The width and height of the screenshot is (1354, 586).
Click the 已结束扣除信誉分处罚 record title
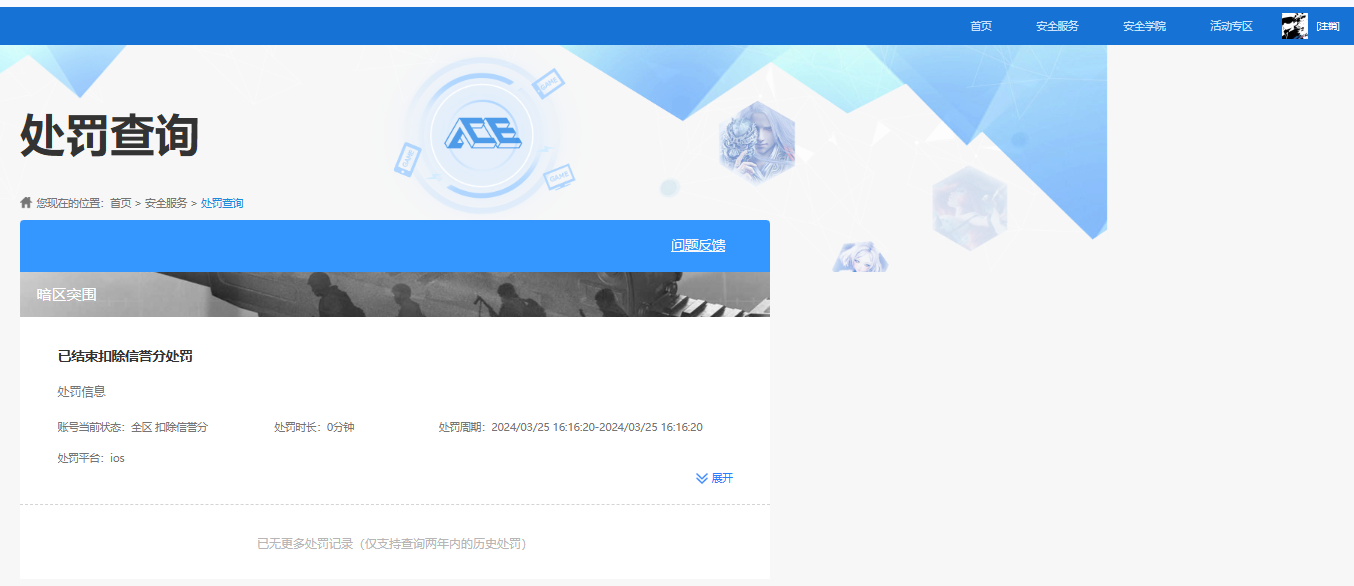point(125,356)
